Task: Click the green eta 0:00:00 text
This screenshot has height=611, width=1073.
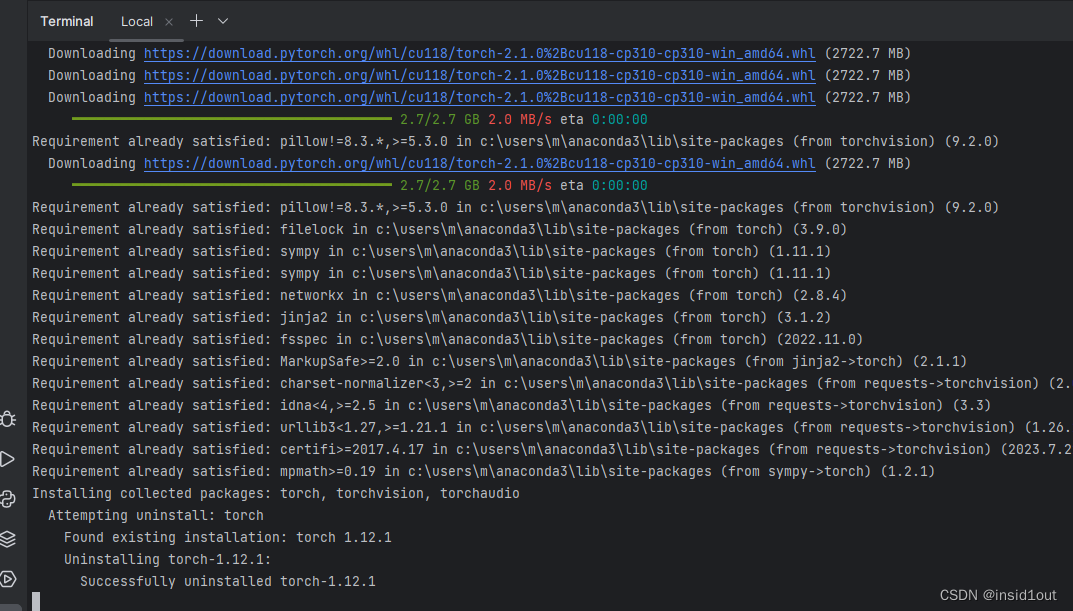Action: click(x=618, y=118)
